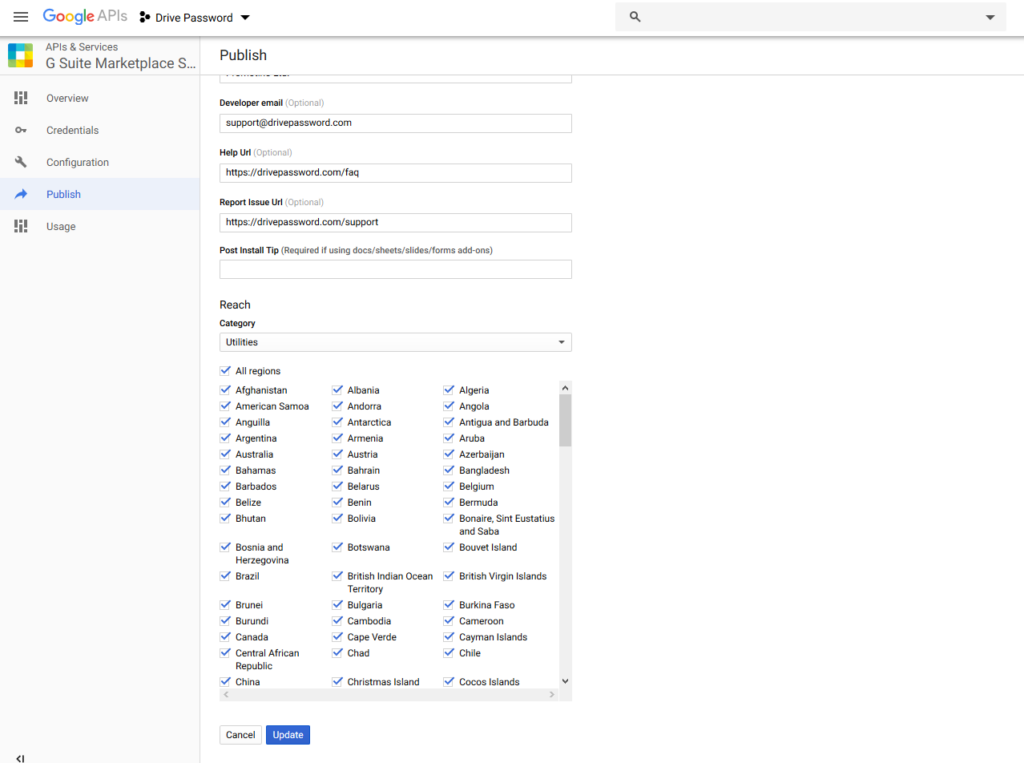Click the Developer email field
Image resolution: width=1024 pixels, height=763 pixels.
click(x=395, y=123)
